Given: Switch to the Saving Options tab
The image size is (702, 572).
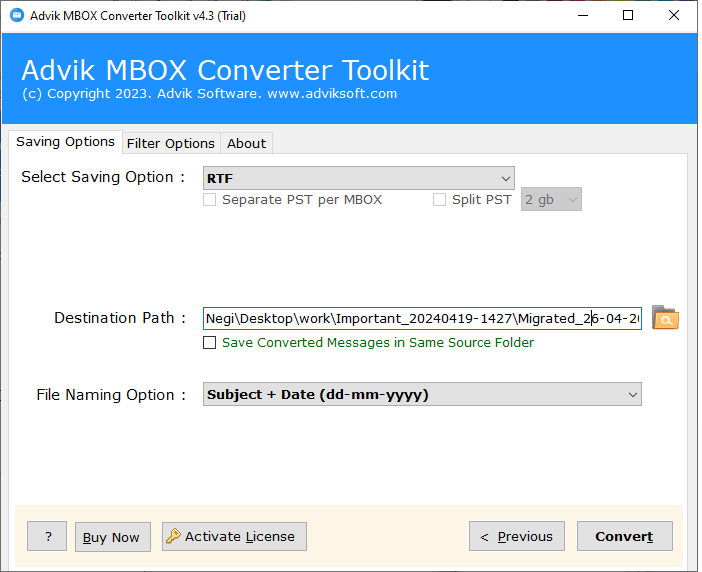Looking at the screenshot, I should click(x=65, y=142).
